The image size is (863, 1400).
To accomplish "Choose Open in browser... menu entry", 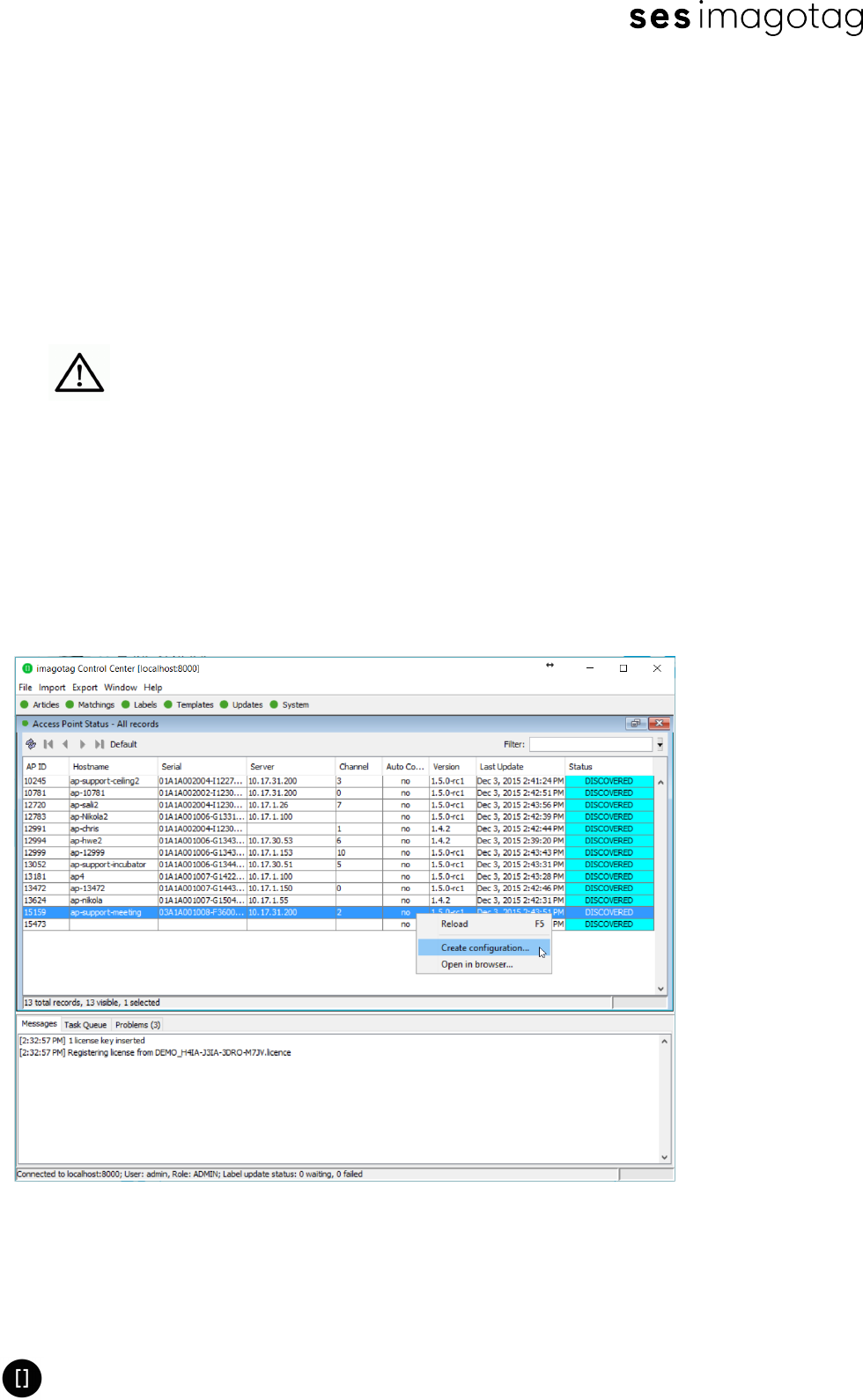I will click(483, 965).
